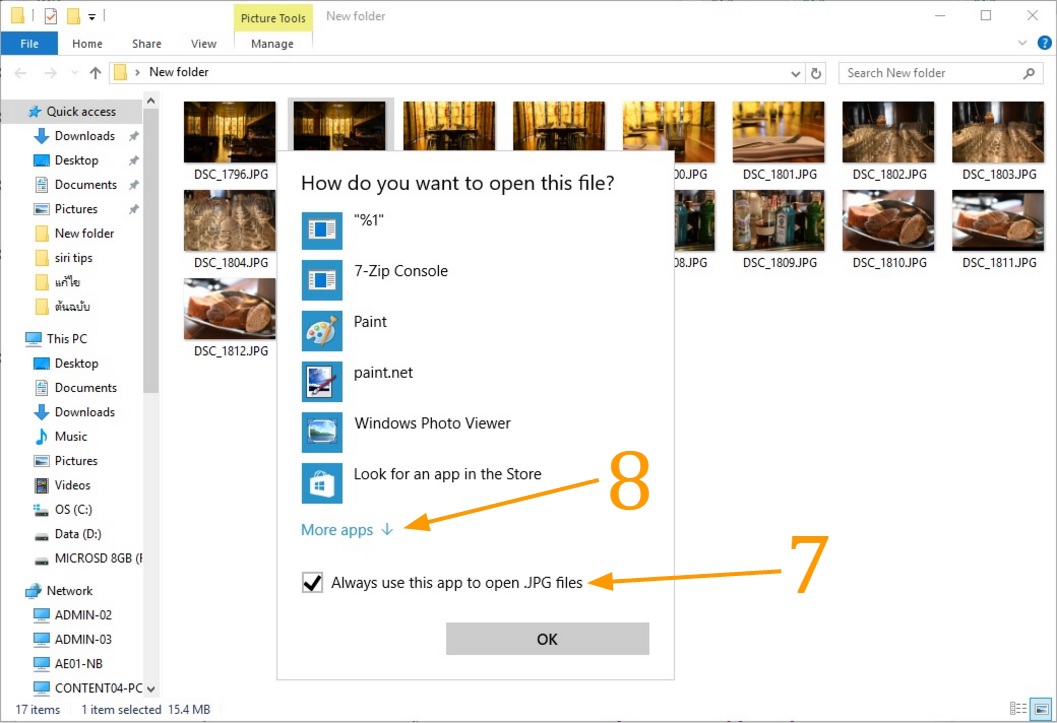Expand More apps list
Image resolution: width=1057 pixels, height=723 pixels.
pos(346,530)
